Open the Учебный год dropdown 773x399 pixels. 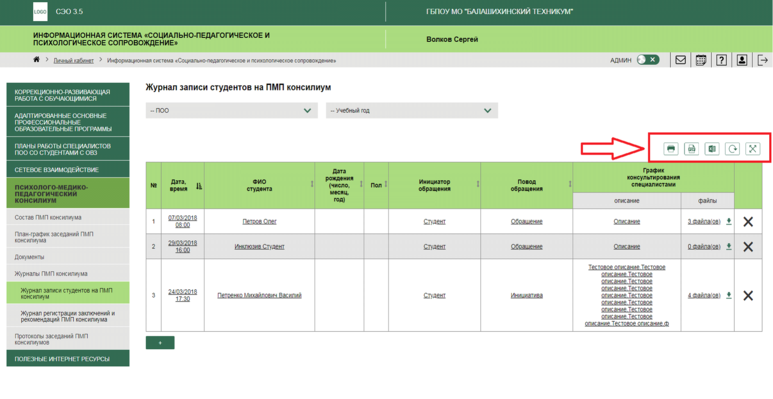pyautogui.click(x=412, y=110)
